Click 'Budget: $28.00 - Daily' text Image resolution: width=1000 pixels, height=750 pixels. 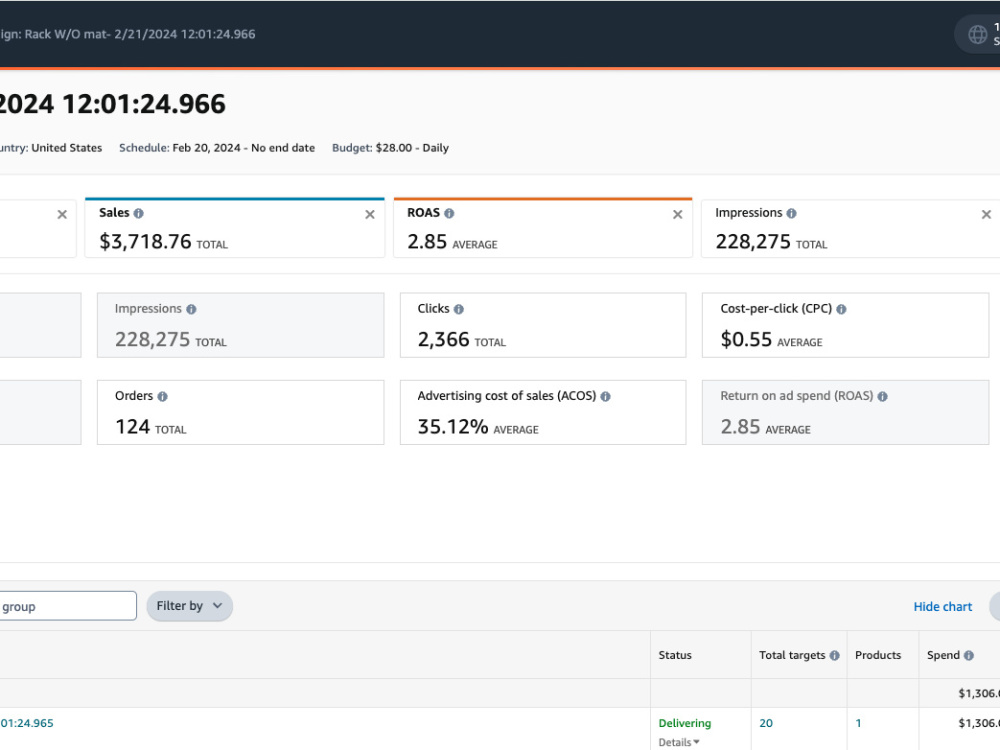[390, 148]
